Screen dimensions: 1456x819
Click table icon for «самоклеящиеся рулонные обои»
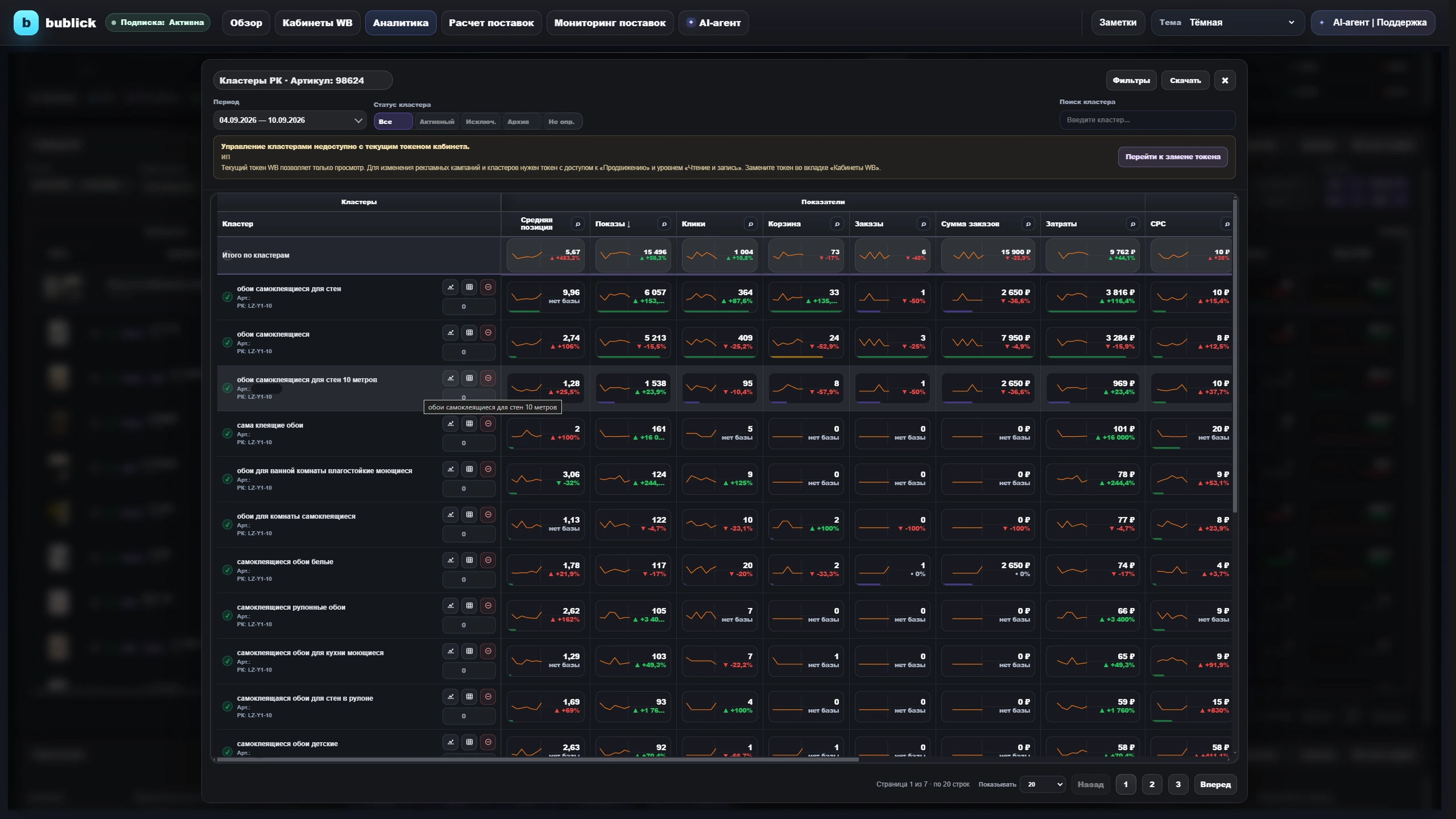[x=469, y=606]
